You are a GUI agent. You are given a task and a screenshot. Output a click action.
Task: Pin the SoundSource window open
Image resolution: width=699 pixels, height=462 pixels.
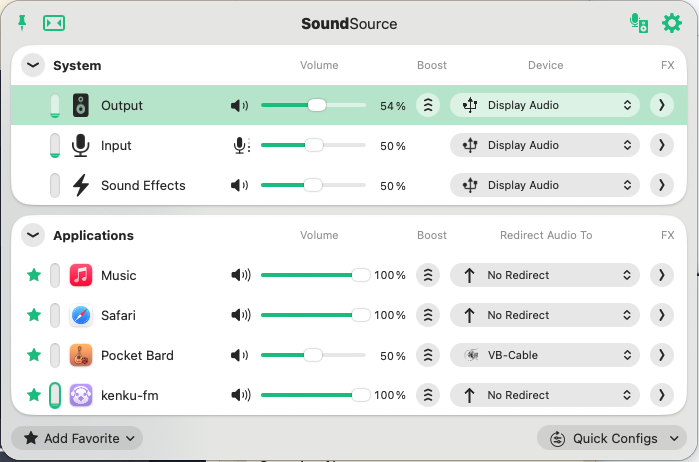pos(22,23)
